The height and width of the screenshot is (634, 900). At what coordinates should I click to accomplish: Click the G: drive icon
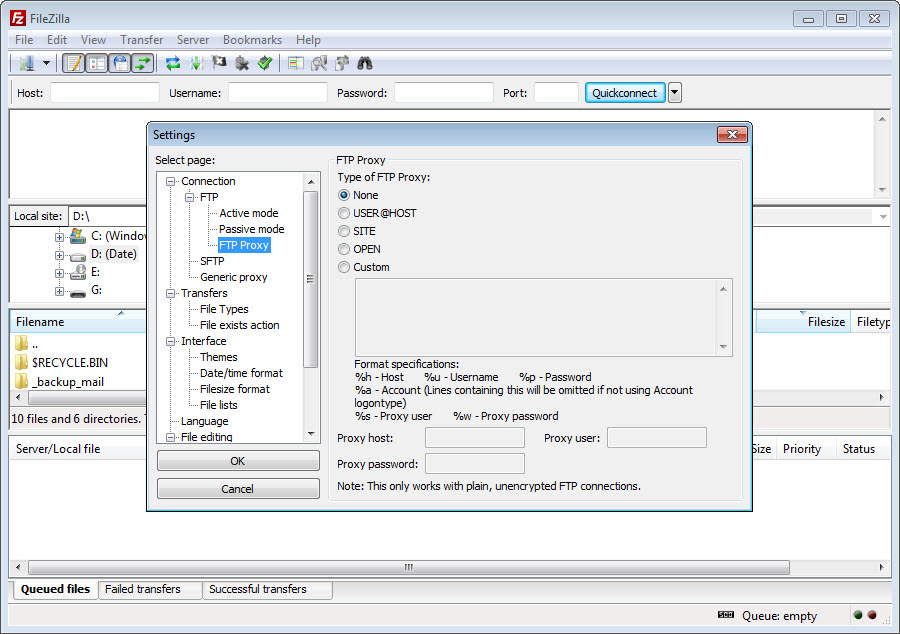point(77,292)
